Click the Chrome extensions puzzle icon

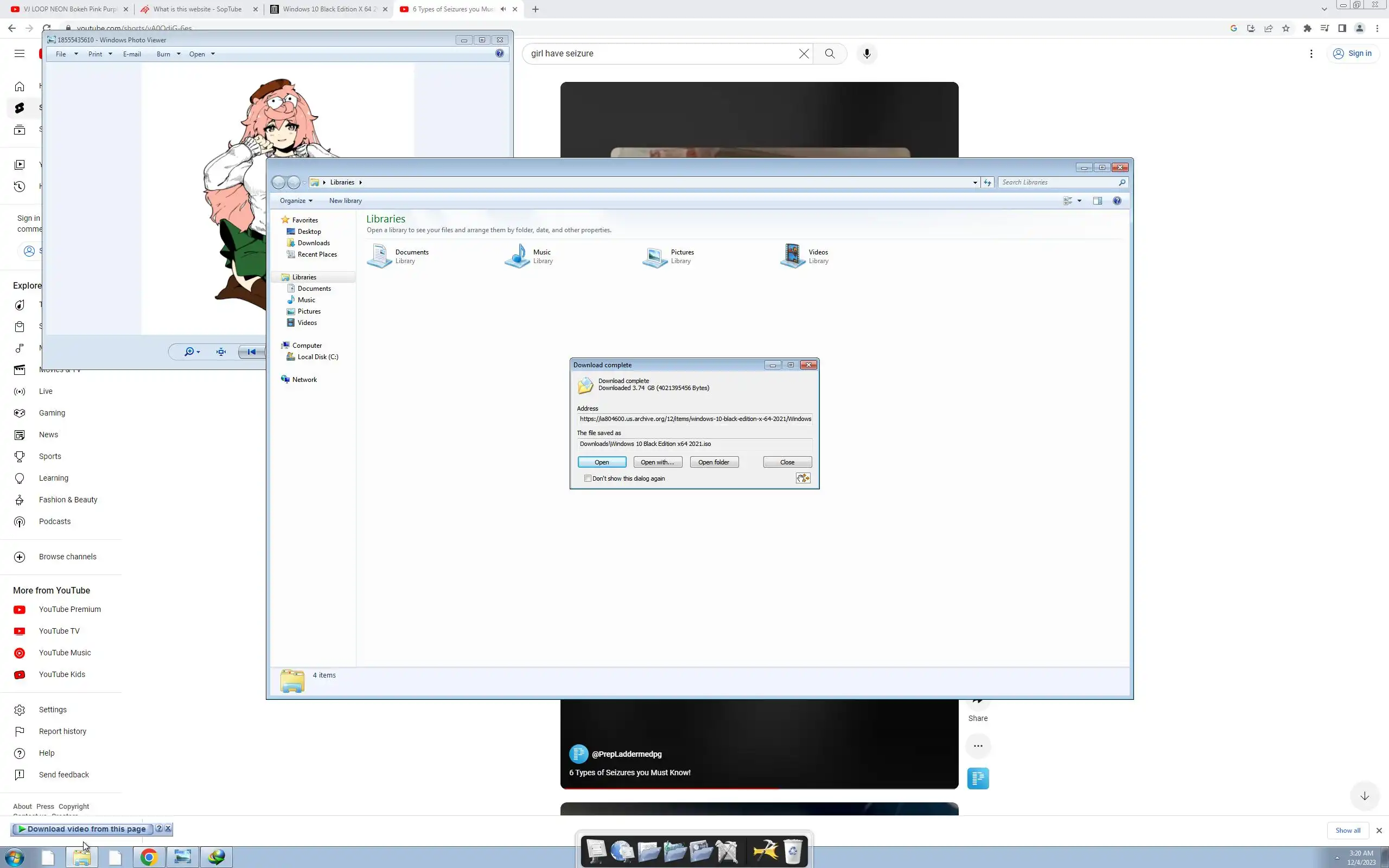click(1307, 28)
